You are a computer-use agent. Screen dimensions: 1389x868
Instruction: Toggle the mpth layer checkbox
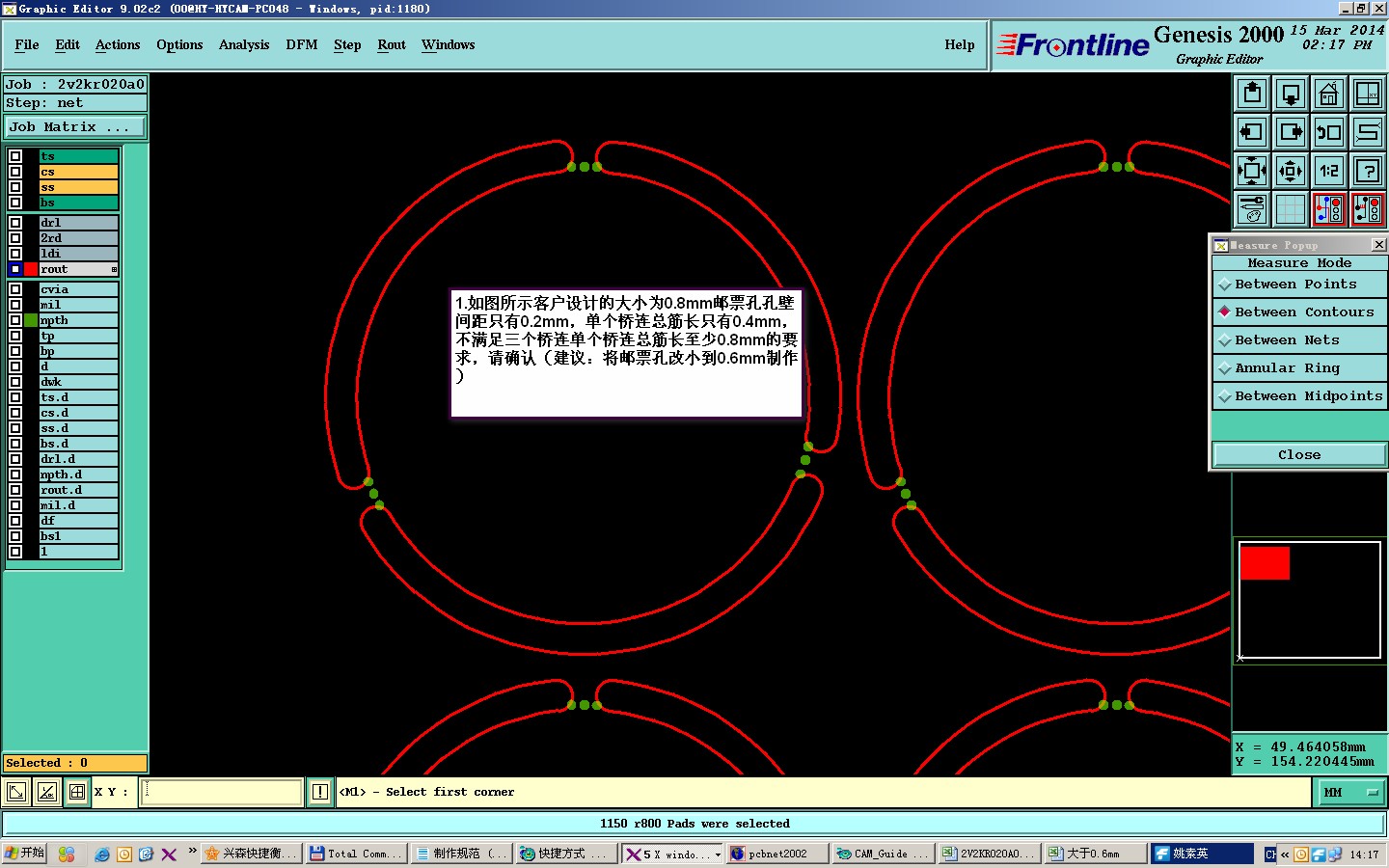click(x=15, y=320)
